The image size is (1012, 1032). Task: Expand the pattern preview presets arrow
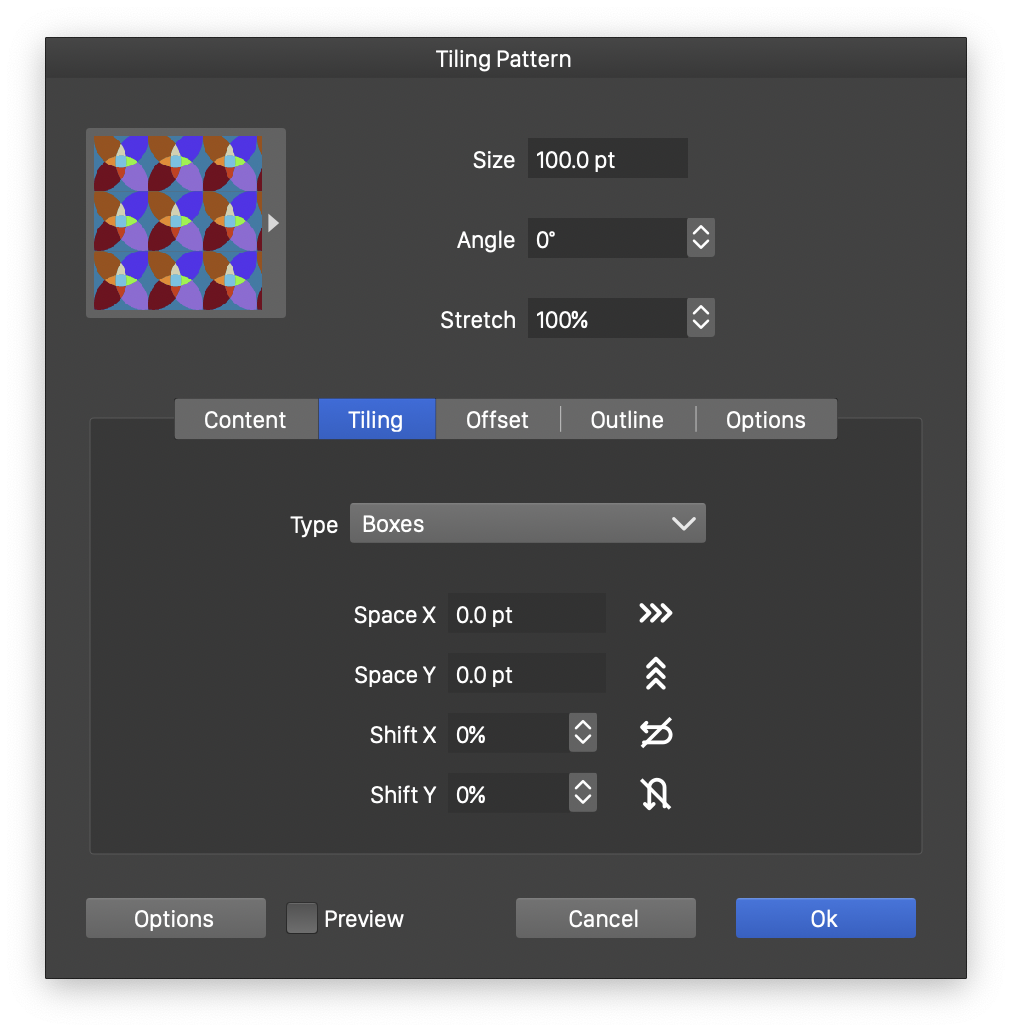point(273,223)
